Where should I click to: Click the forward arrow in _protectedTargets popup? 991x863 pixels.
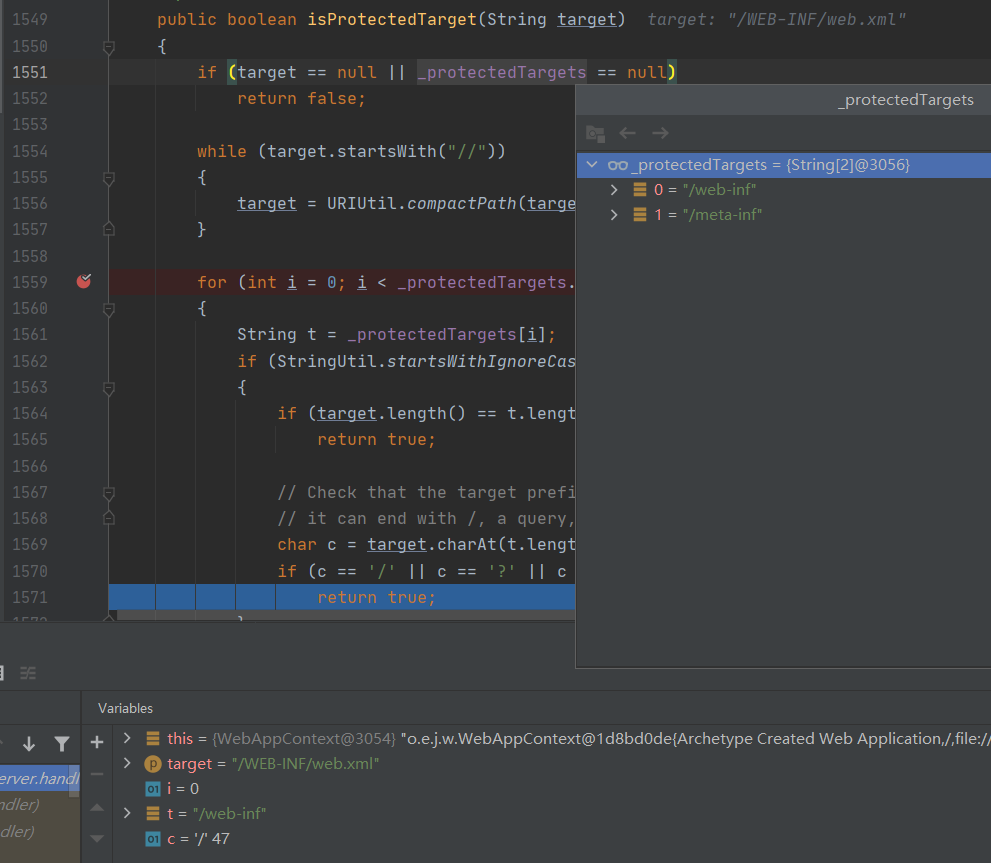point(660,133)
